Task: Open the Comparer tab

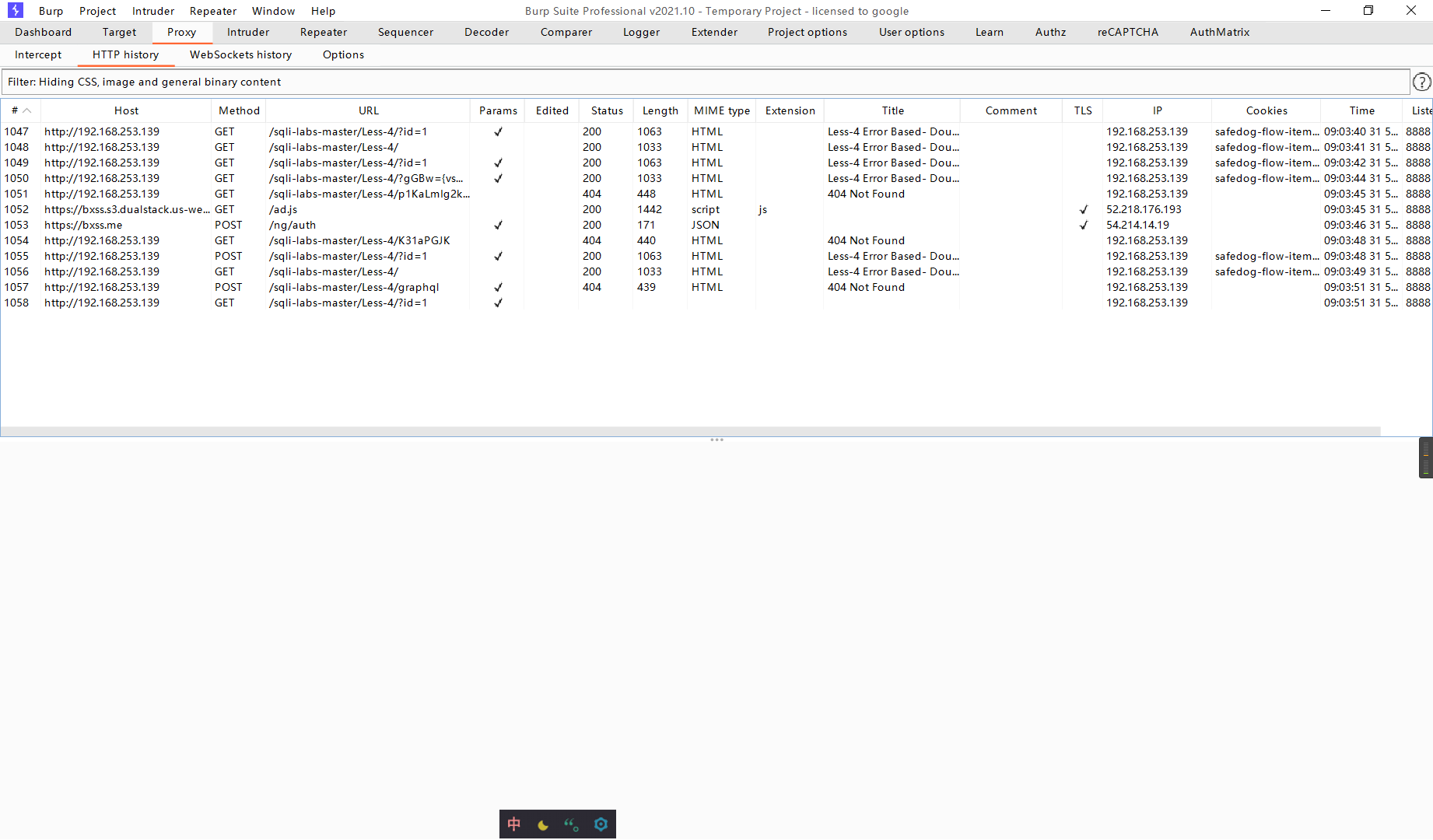Action: (x=566, y=32)
